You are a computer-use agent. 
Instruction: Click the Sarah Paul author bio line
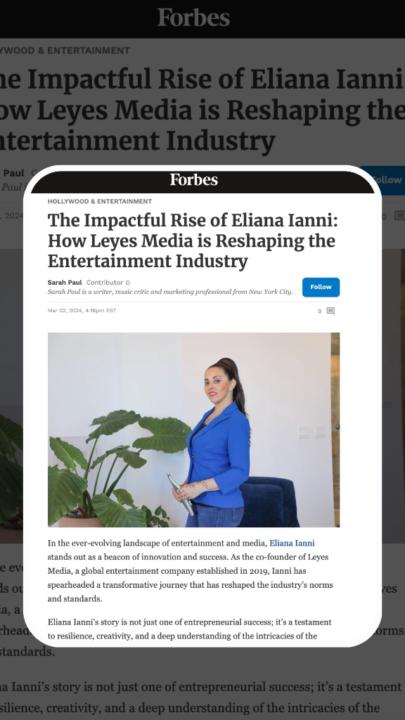click(x=170, y=292)
